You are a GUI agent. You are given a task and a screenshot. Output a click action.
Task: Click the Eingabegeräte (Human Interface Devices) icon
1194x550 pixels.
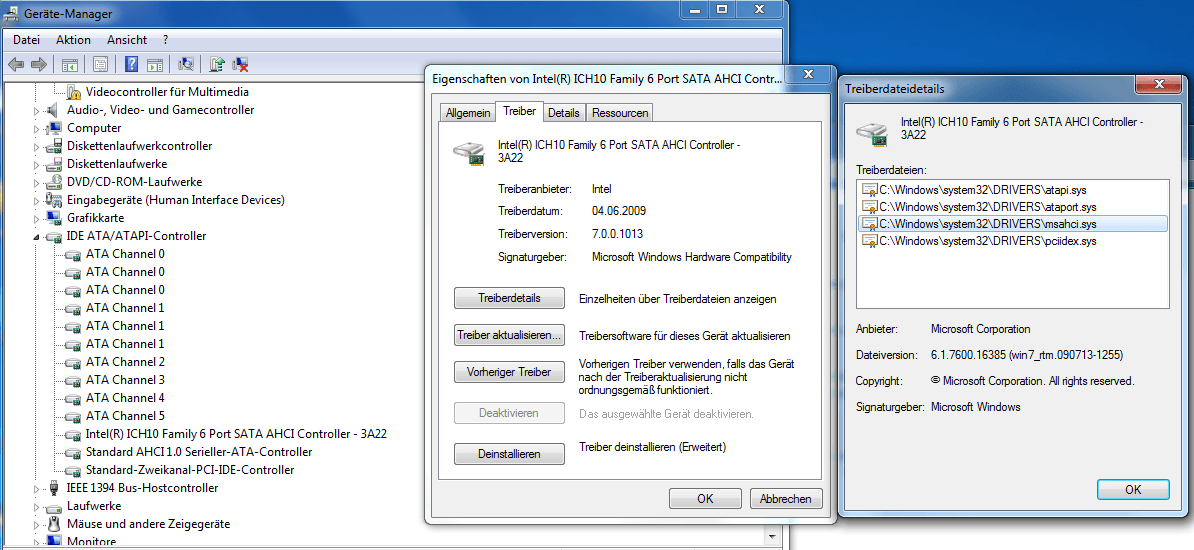(x=53, y=200)
